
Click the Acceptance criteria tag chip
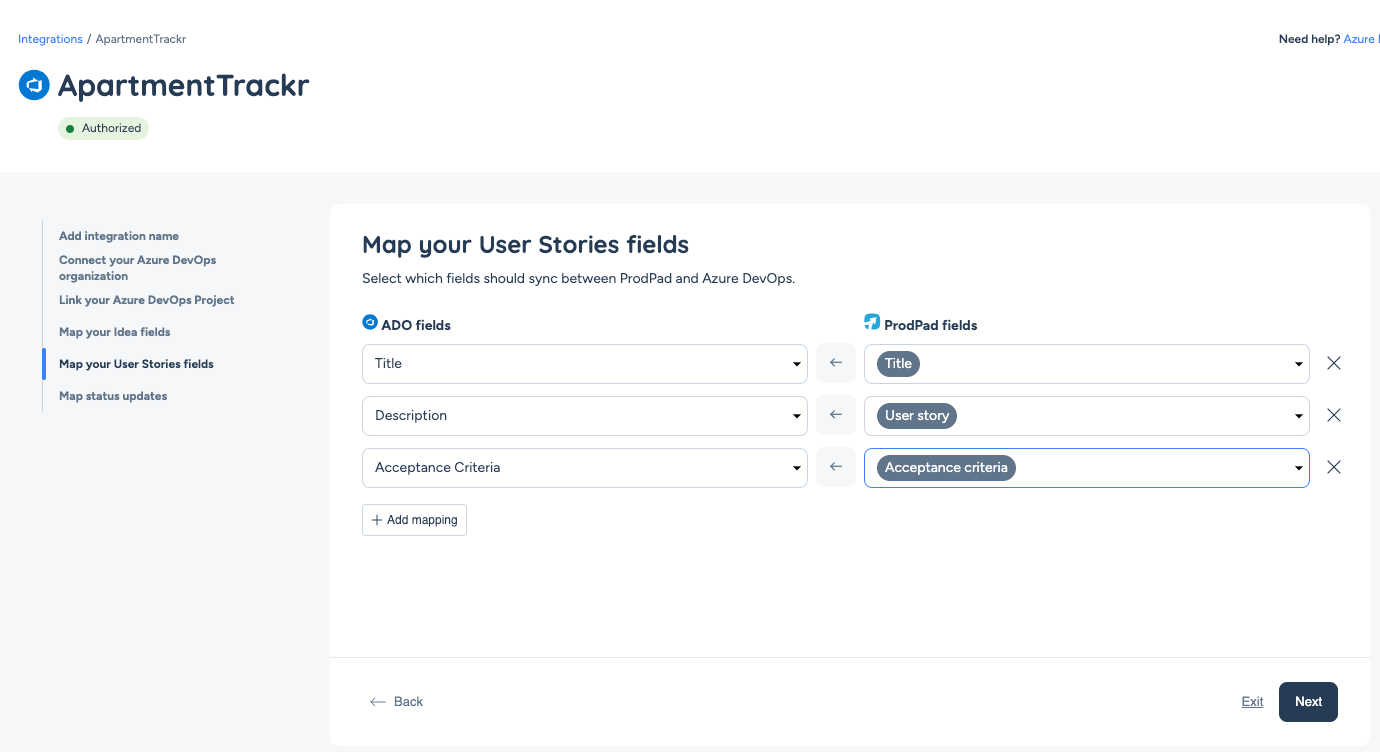tap(946, 468)
